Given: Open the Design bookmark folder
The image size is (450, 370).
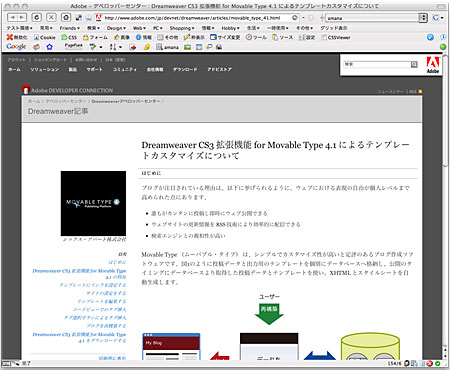Looking at the screenshot, I should pyautogui.click(x=116, y=28).
